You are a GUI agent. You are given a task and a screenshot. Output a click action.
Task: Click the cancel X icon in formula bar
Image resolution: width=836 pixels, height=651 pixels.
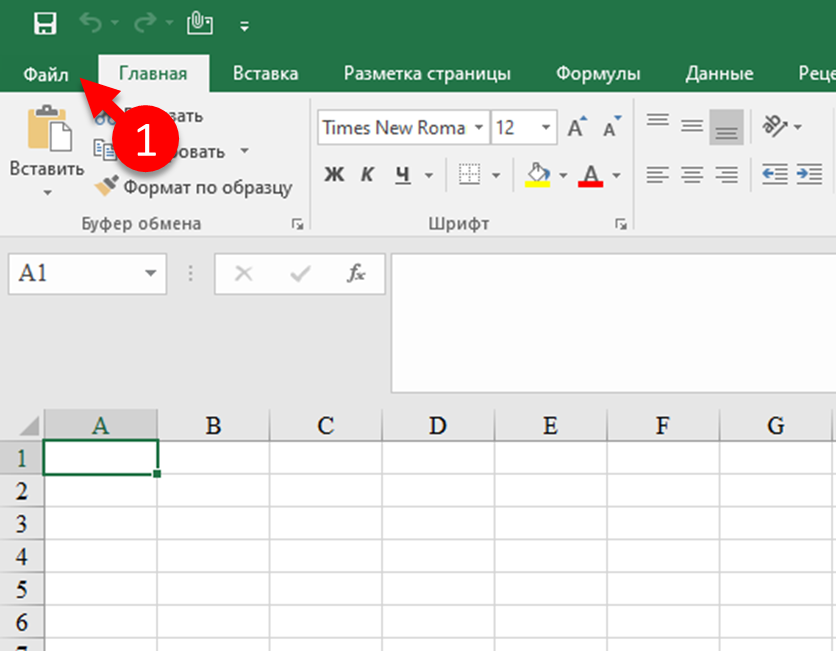[244, 274]
